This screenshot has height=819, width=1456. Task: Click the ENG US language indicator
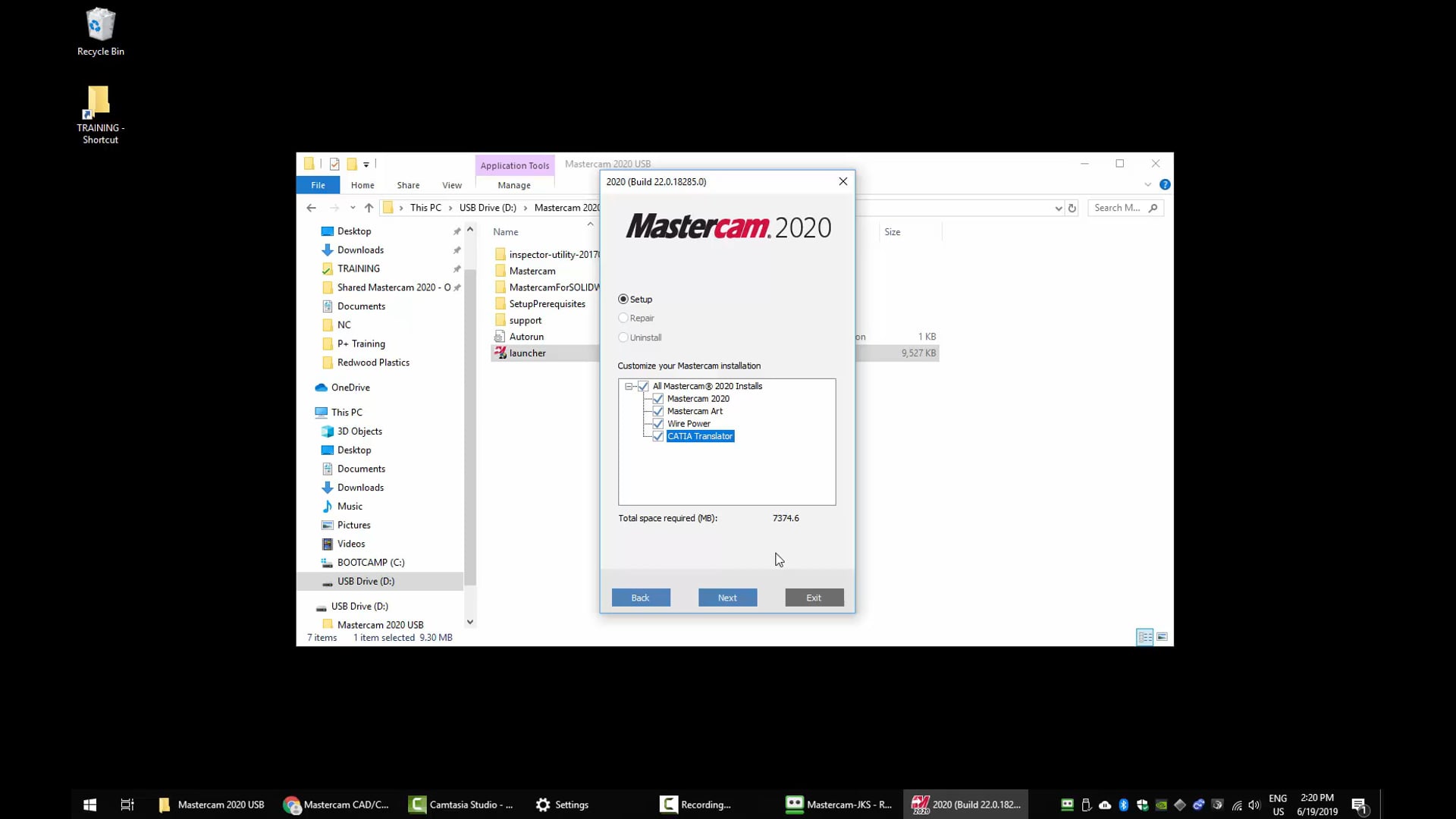[x=1278, y=805]
